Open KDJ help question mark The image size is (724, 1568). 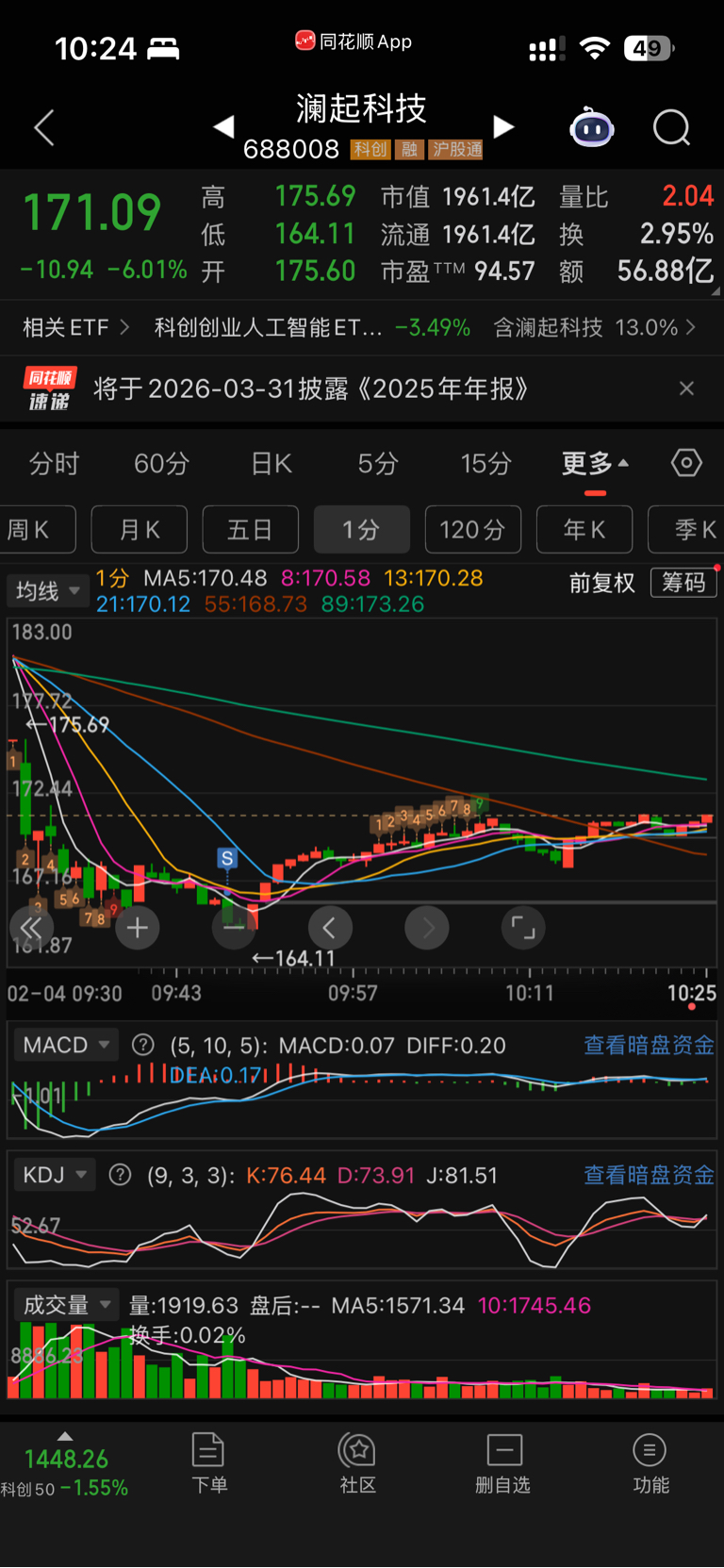[x=121, y=1175]
